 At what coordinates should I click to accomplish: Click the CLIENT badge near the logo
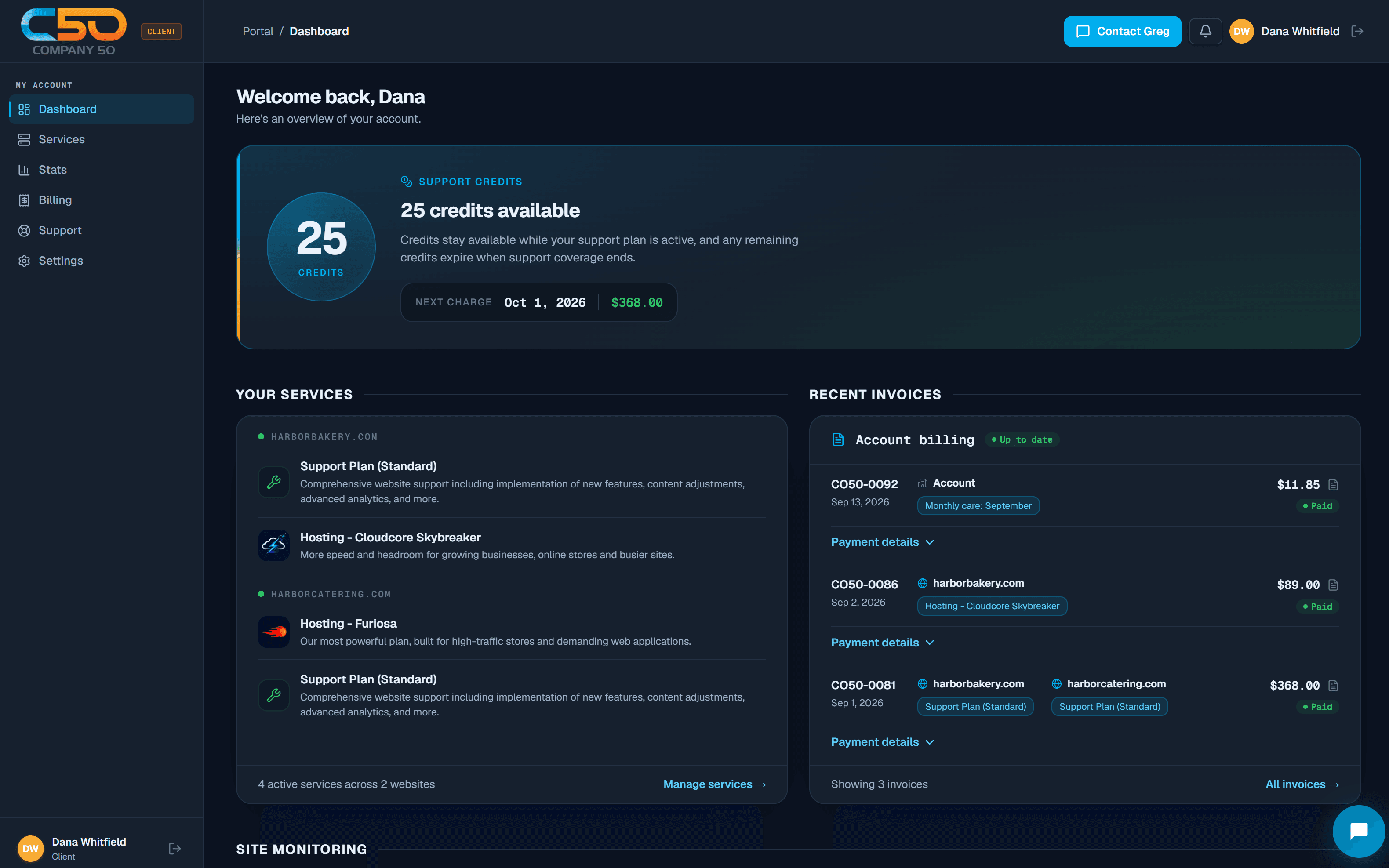click(161, 32)
